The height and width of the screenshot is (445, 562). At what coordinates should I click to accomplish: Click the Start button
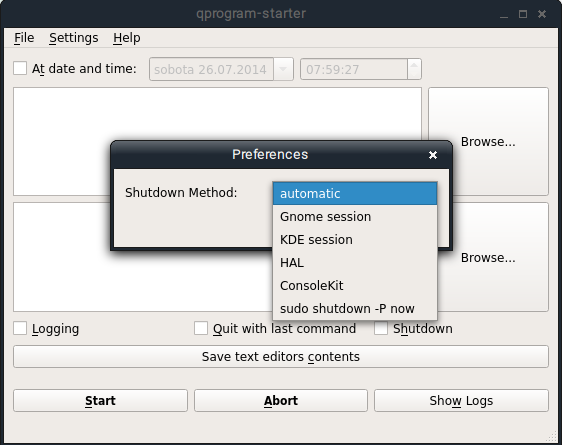[100, 401]
